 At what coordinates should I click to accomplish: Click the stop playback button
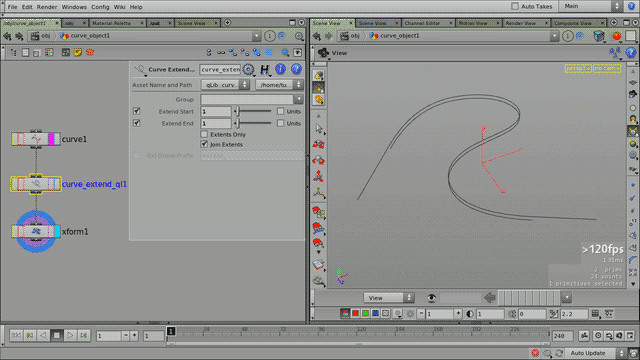(57, 336)
